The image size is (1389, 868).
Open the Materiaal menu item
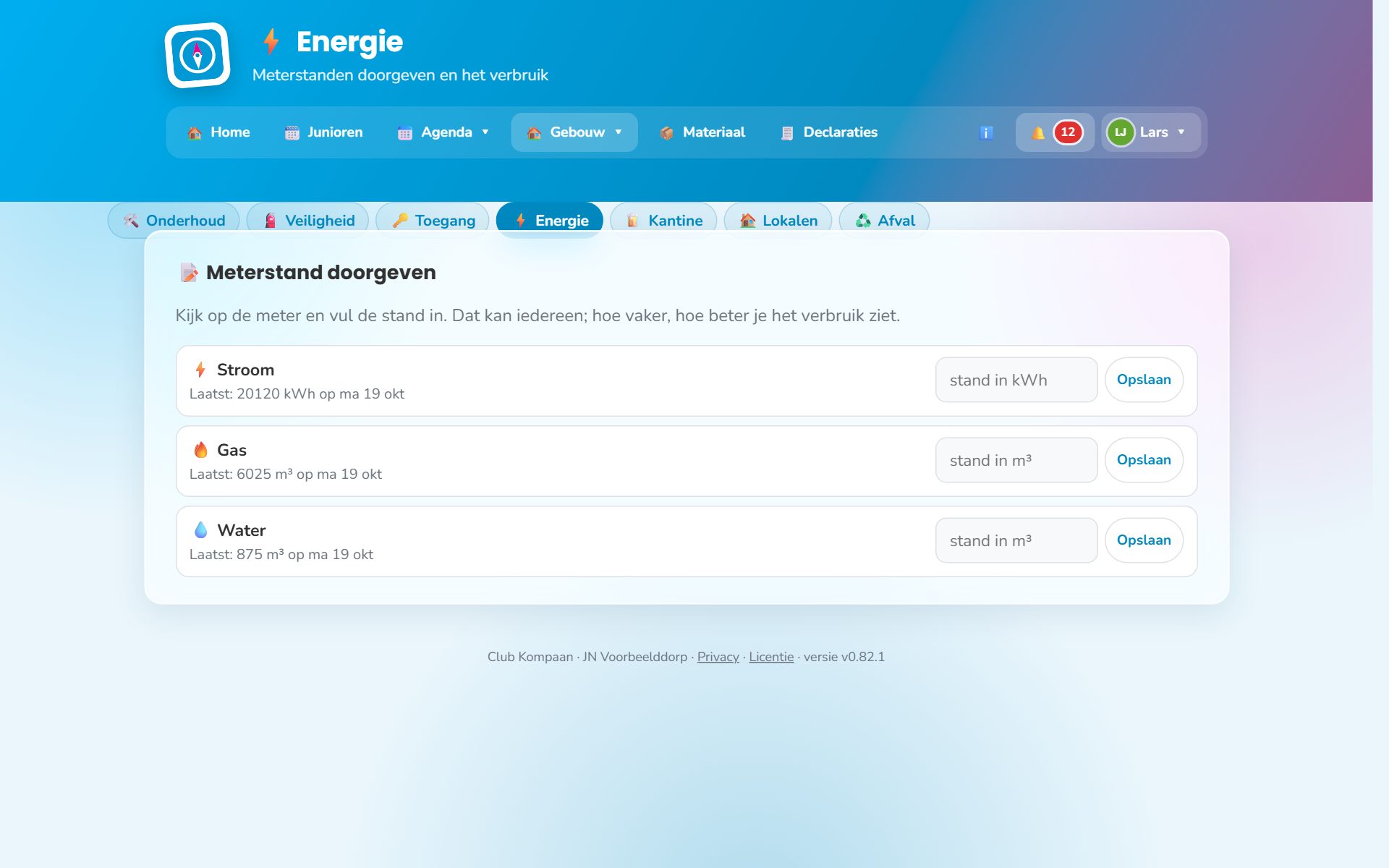click(x=702, y=132)
